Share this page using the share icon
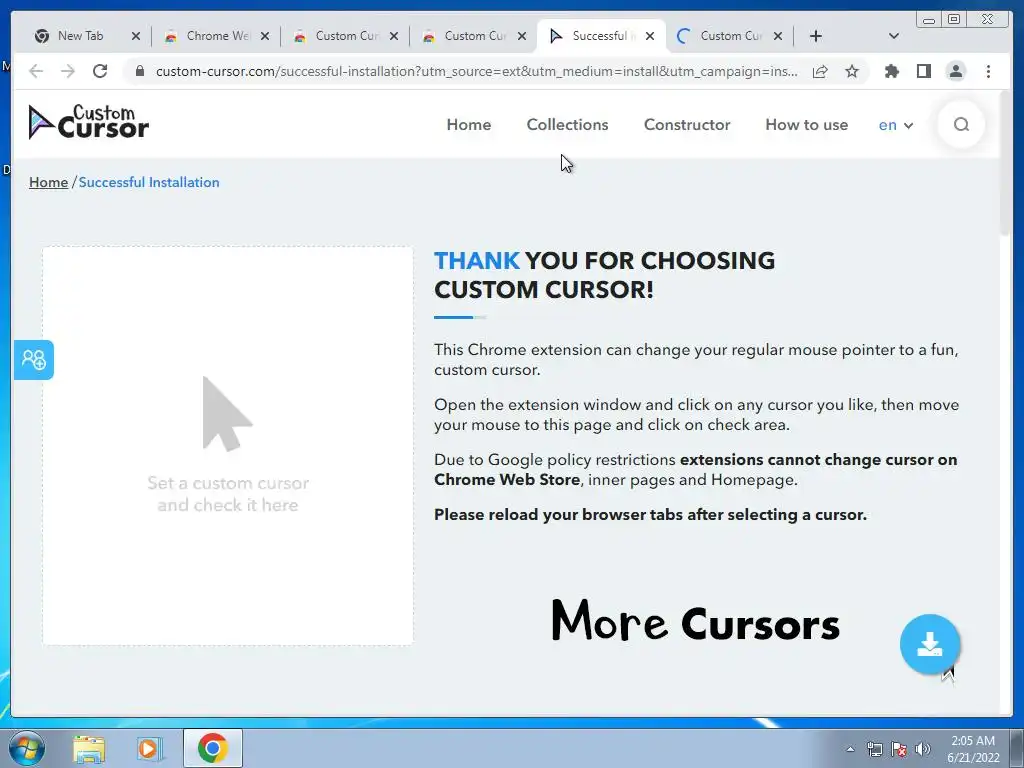 click(x=820, y=71)
